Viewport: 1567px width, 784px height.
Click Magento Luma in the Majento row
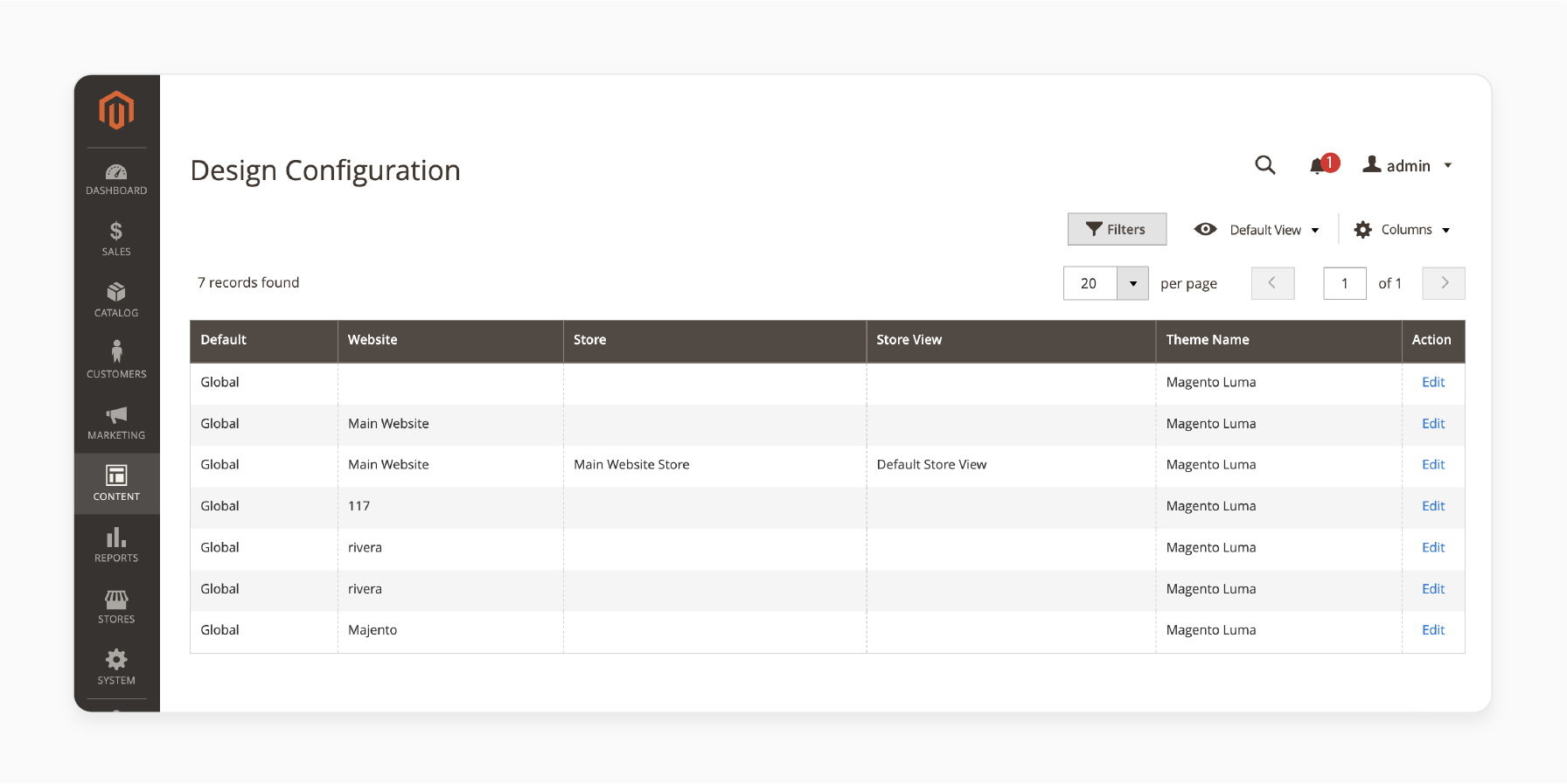1211,629
